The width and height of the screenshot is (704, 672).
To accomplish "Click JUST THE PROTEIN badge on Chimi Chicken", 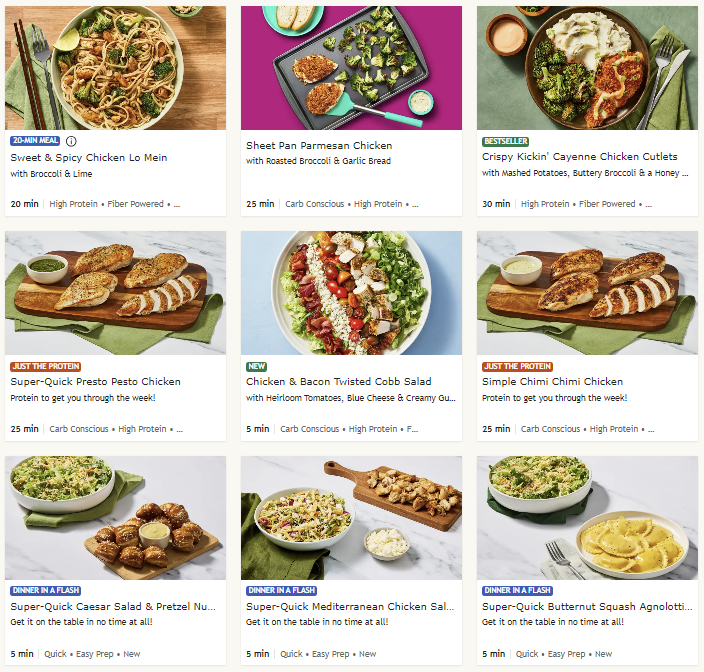I will (517, 366).
